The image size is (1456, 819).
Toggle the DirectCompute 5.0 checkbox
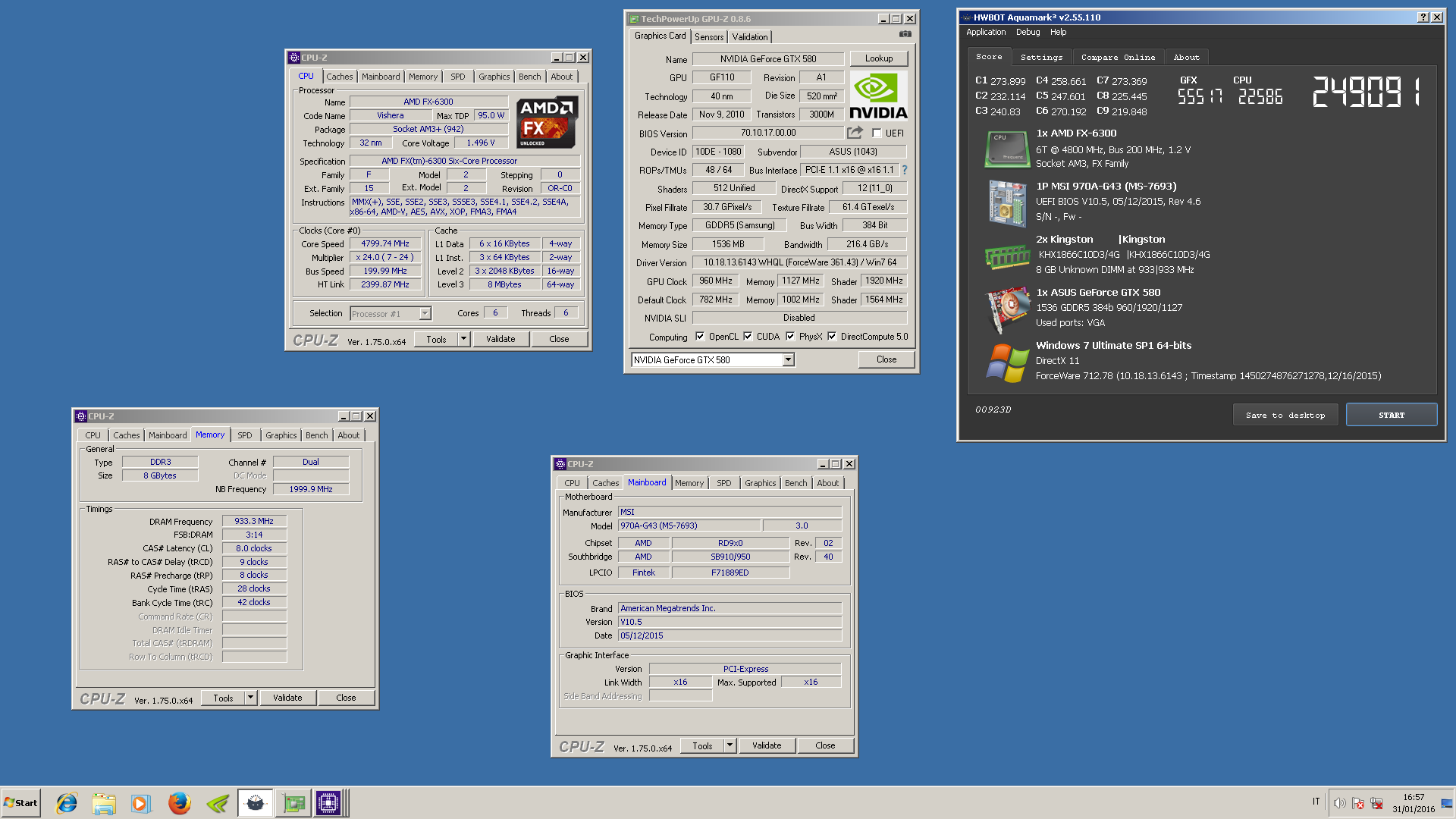[x=832, y=337]
